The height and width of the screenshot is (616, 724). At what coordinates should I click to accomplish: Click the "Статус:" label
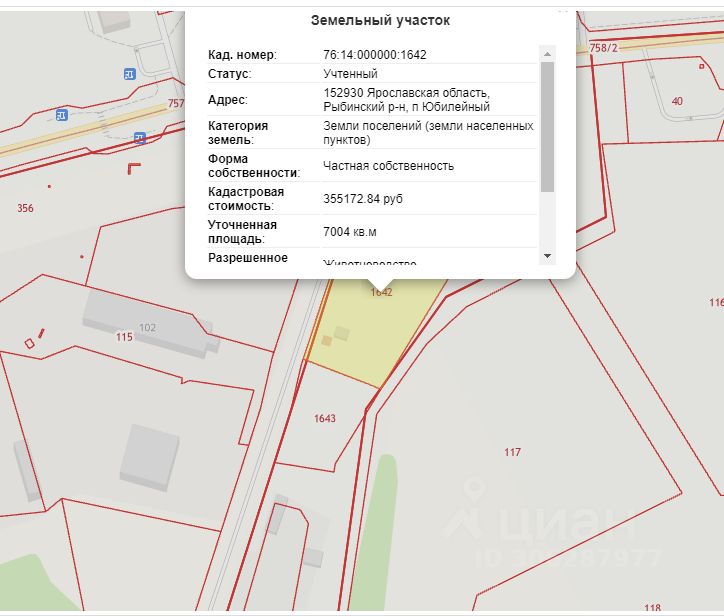tap(229, 74)
